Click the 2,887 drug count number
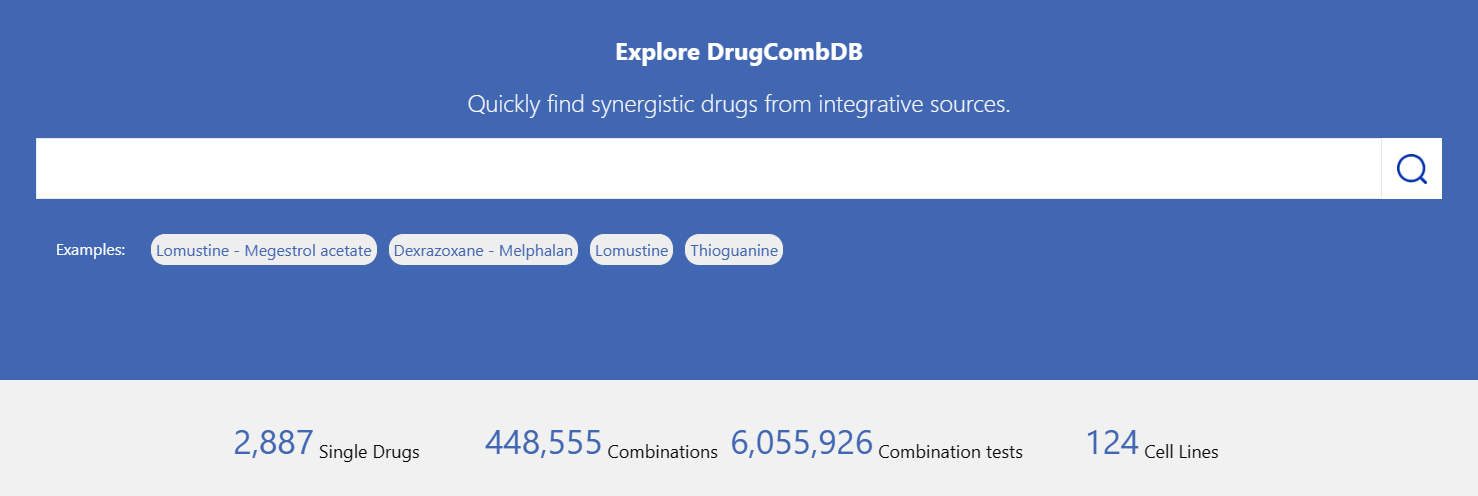 pos(273,442)
